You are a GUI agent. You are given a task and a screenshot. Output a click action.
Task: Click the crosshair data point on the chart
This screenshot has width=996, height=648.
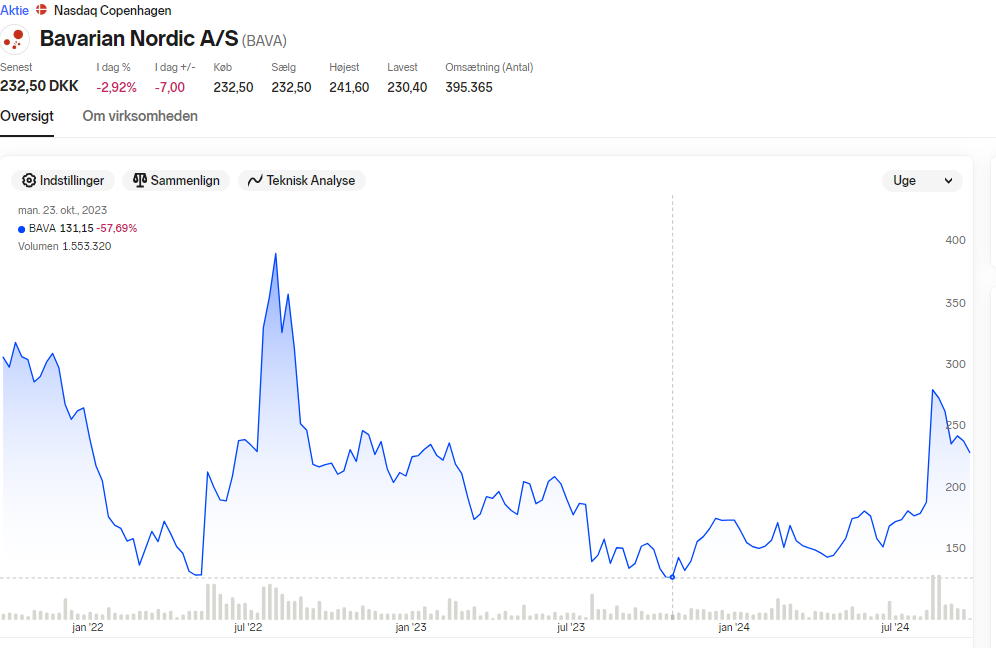[673, 577]
